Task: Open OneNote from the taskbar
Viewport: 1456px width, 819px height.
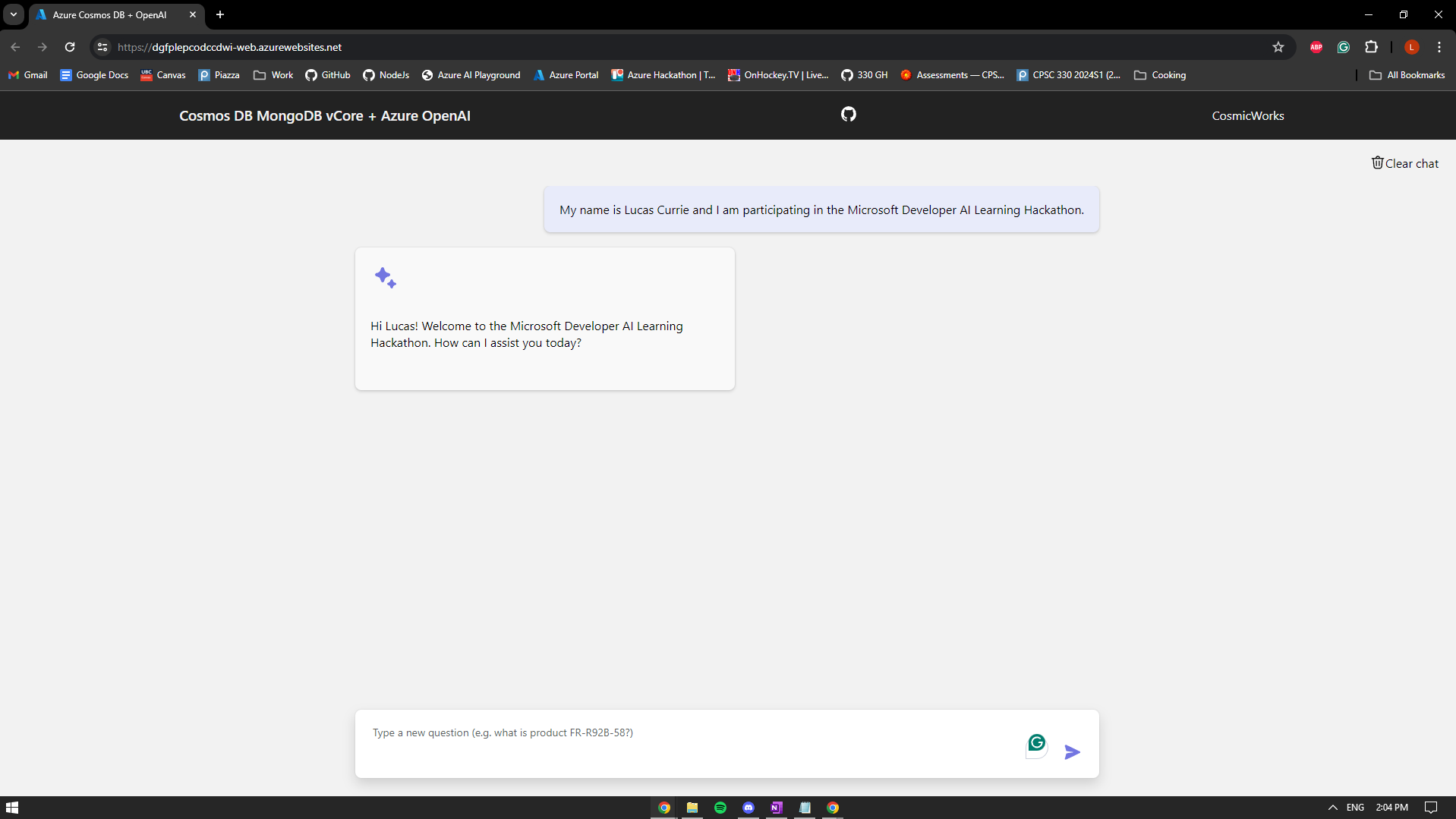Action: point(777,808)
